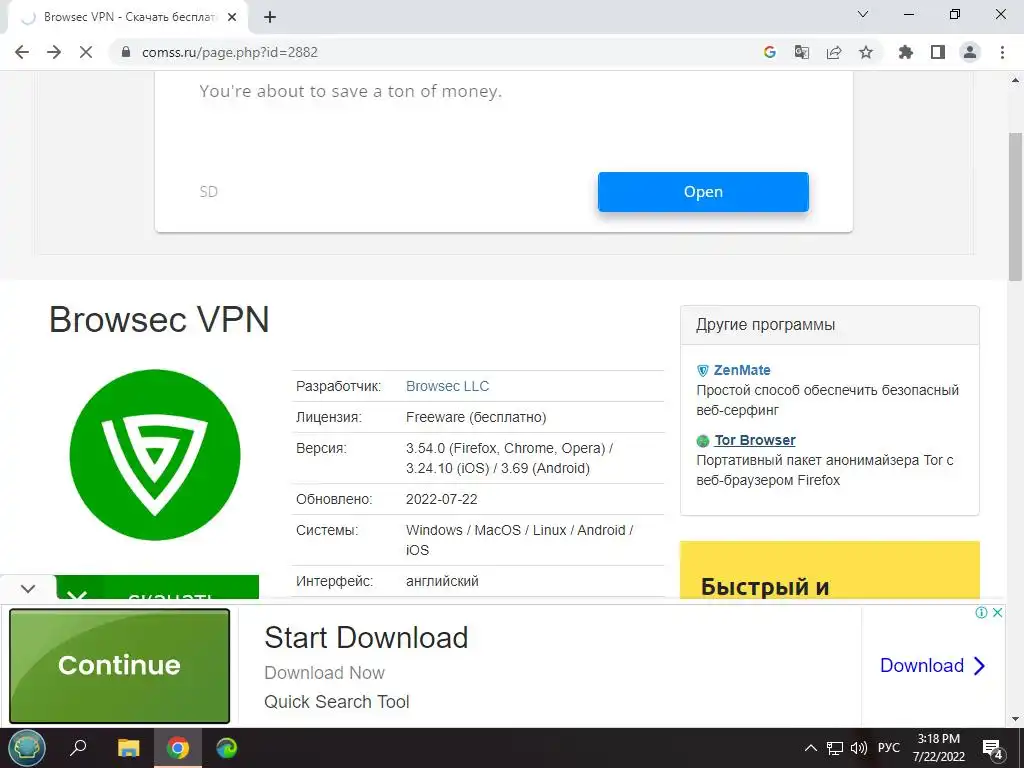Viewport: 1024px width, 768px height.
Task: Click the page vertical scrollbar thumb
Action: tap(1016, 206)
